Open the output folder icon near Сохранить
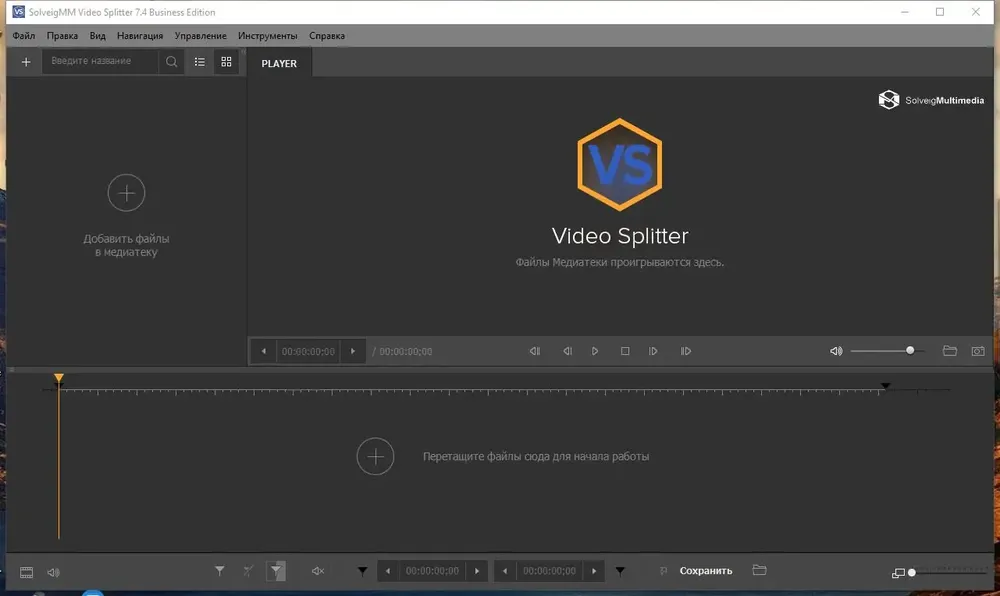Viewport: 1000px width, 596px height. click(x=759, y=570)
